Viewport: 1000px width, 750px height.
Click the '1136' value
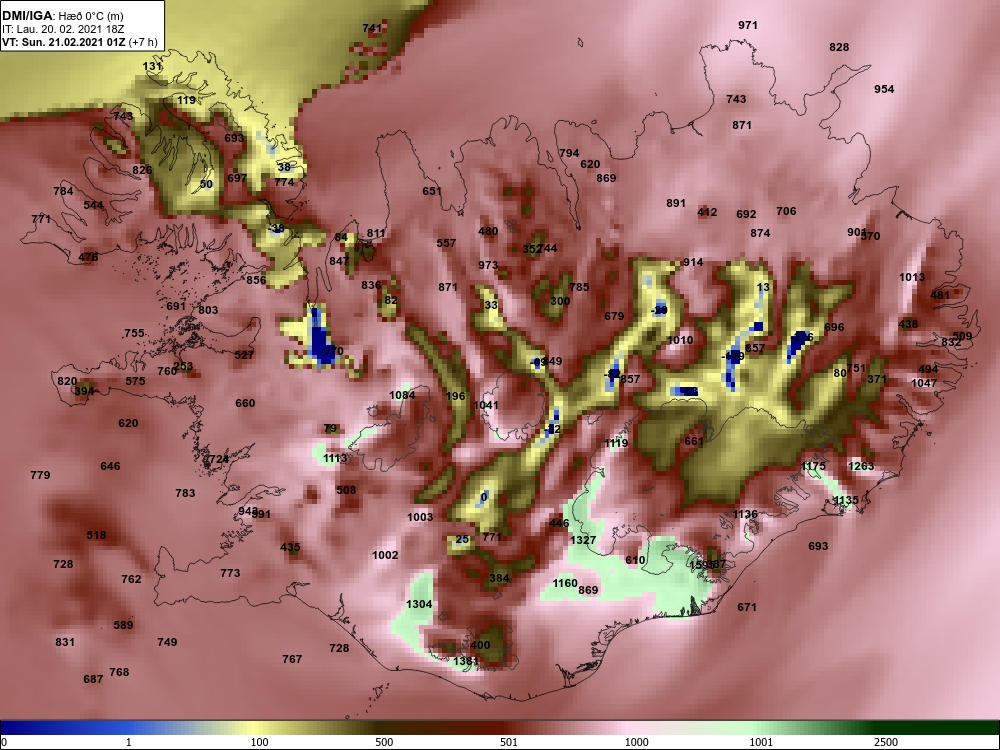745,514
